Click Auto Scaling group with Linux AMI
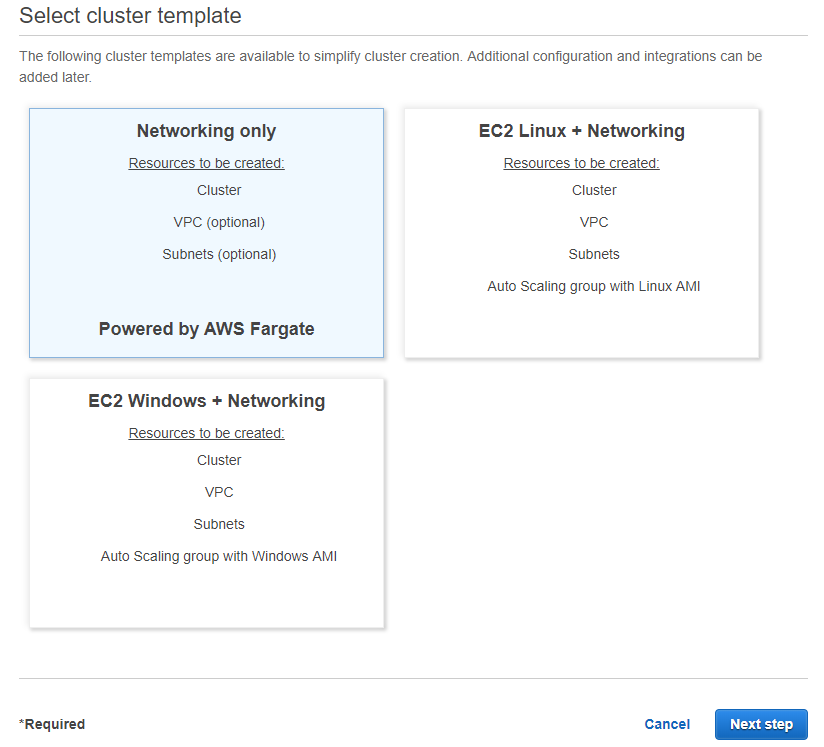The height and width of the screenshot is (747, 824). pyautogui.click(x=594, y=286)
